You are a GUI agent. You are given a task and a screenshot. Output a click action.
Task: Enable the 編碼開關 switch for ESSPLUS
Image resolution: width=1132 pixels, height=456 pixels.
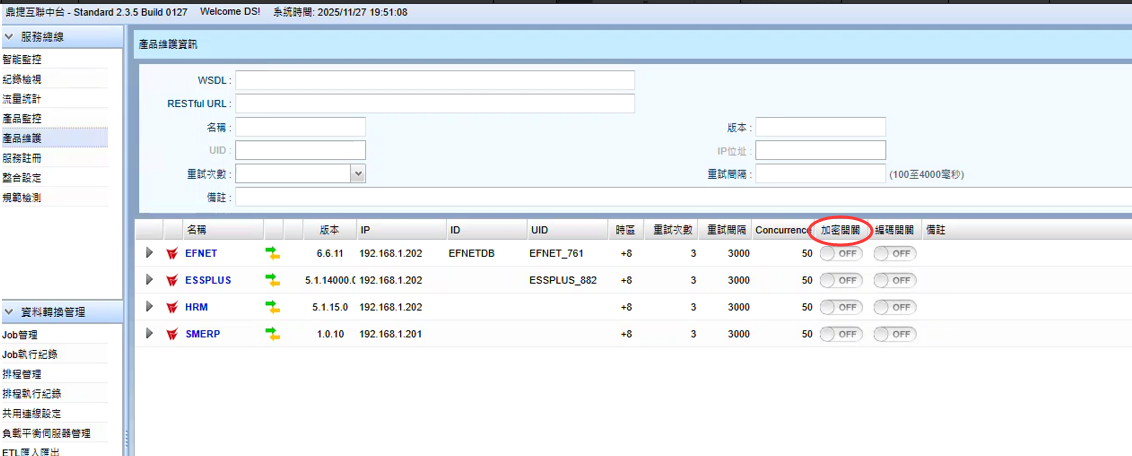pyautogui.click(x=894, y=281)
